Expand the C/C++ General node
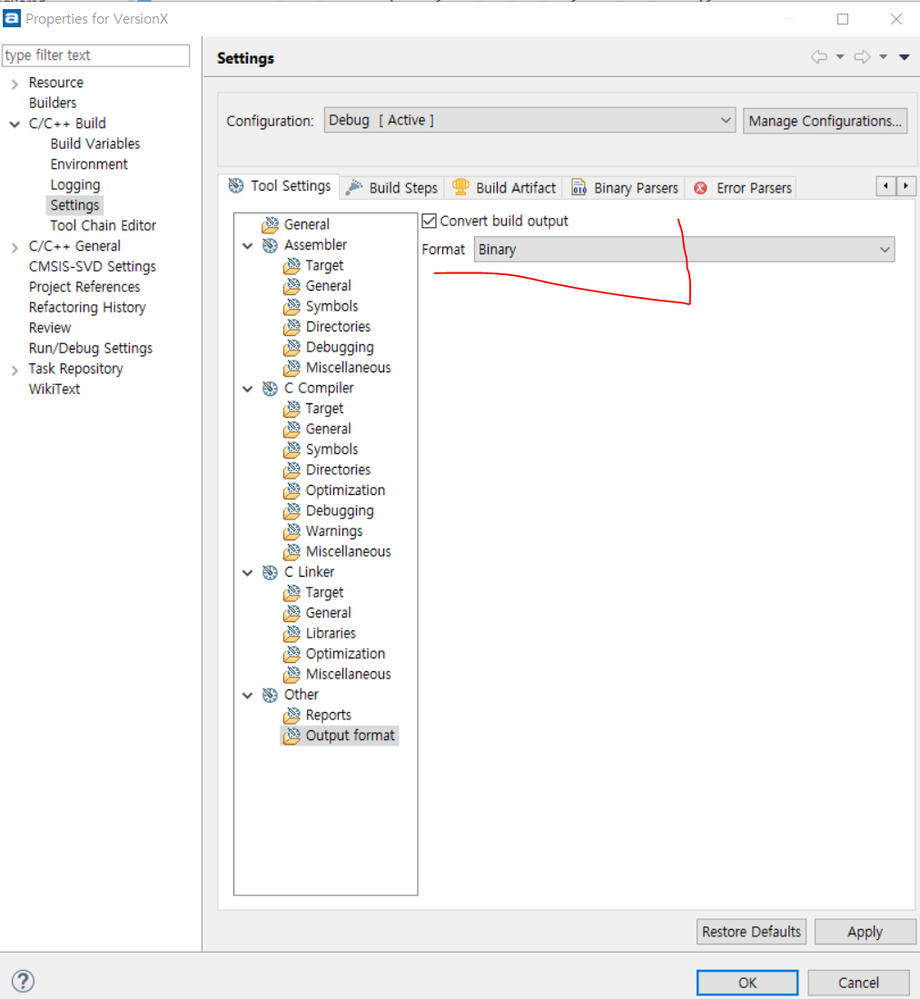This screenshot has height=999, width=920. [x=15, y=247]
